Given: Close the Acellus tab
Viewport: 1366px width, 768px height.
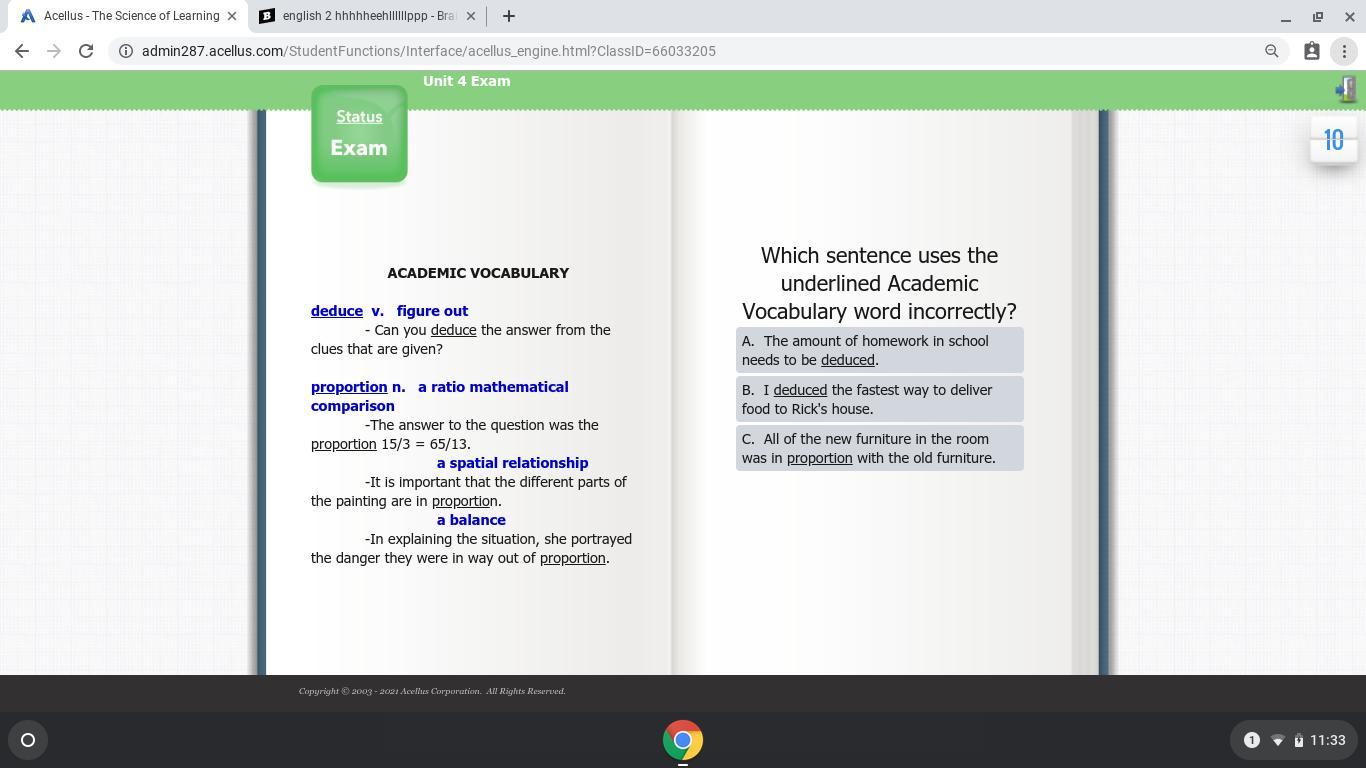Looking at the screenshot, I should pos(232,16).
